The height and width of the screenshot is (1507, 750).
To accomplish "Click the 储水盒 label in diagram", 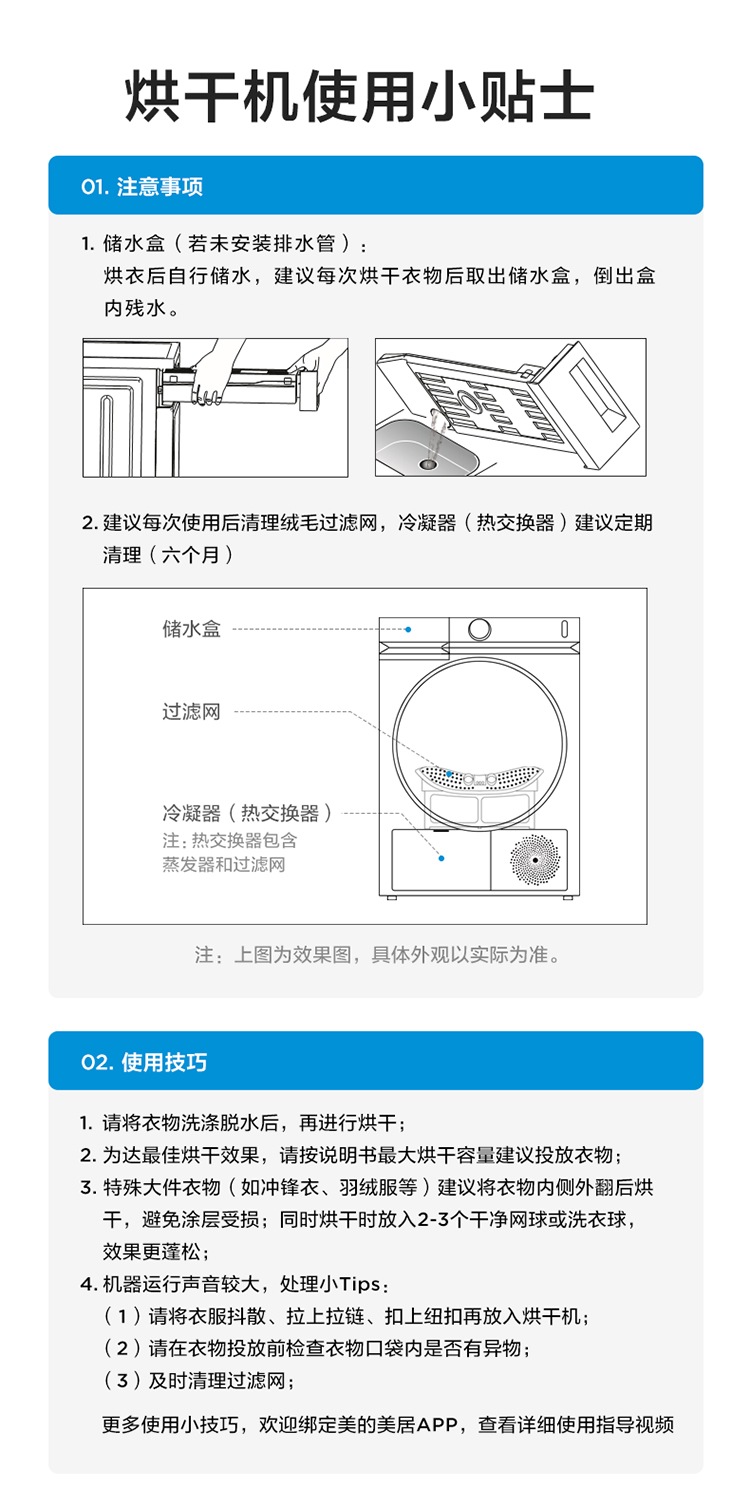I will [x=191, y=629].
